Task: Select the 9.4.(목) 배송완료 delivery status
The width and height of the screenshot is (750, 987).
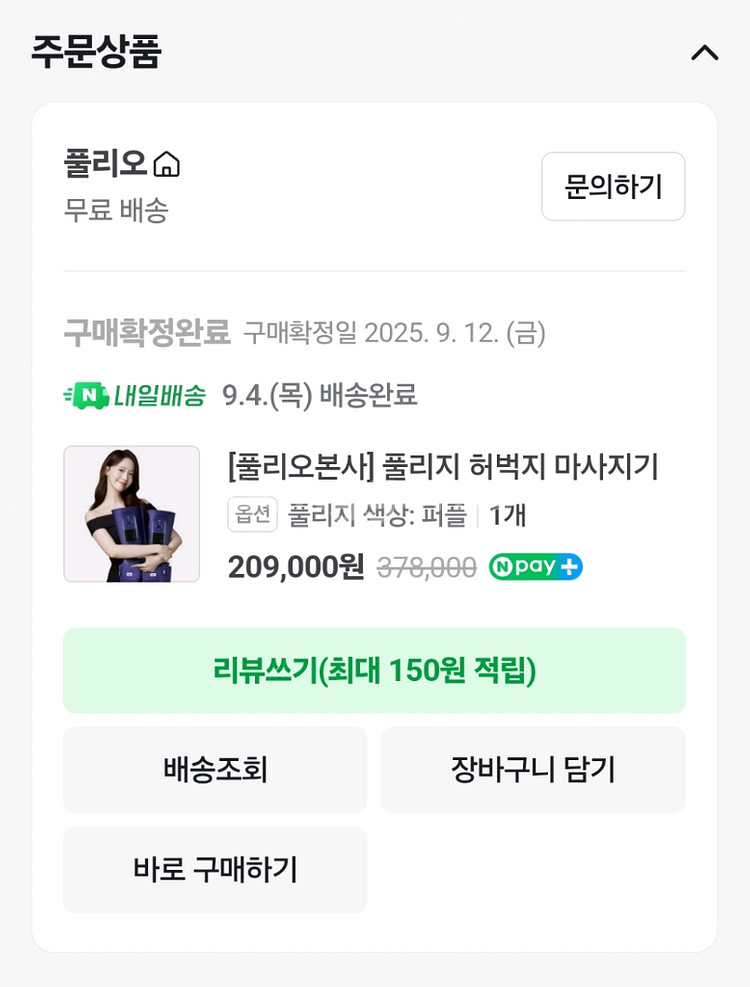Action: [x=319, y=395]
